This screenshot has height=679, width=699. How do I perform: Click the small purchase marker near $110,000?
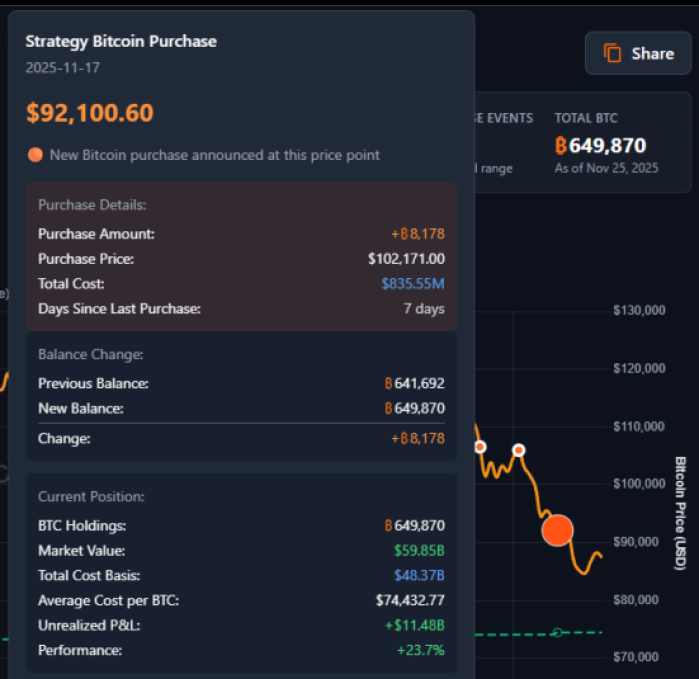click(519, 450)
